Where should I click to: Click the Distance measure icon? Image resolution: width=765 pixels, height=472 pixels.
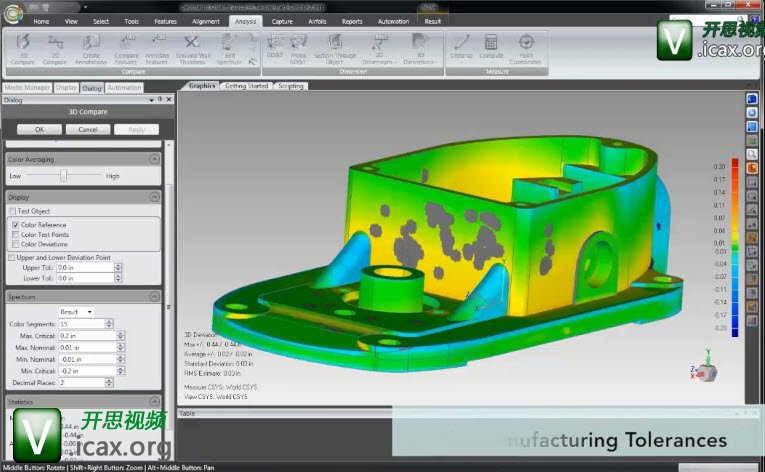(462, 48)
